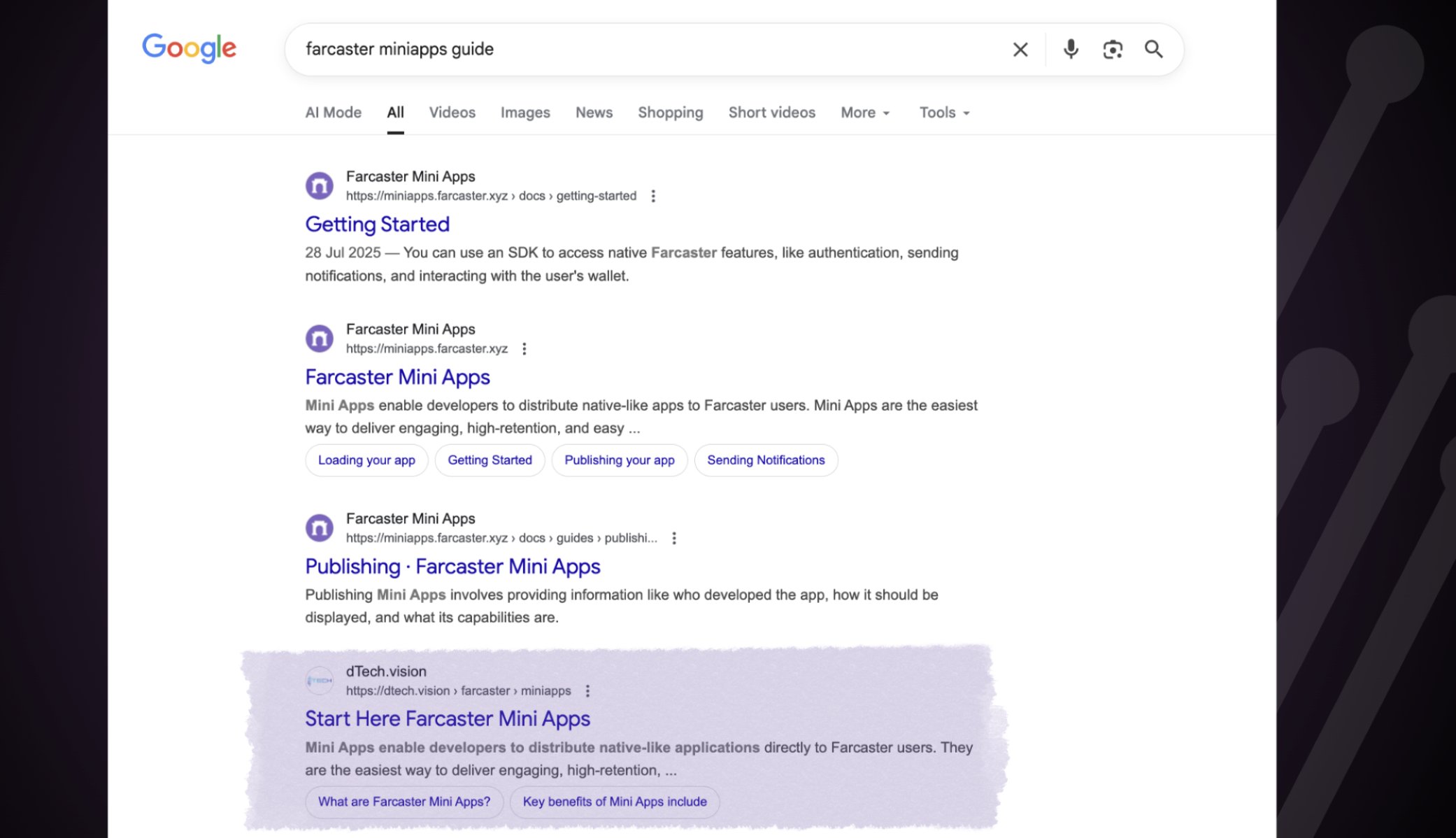Switch to the AI Mode tab

pos(333,113)
